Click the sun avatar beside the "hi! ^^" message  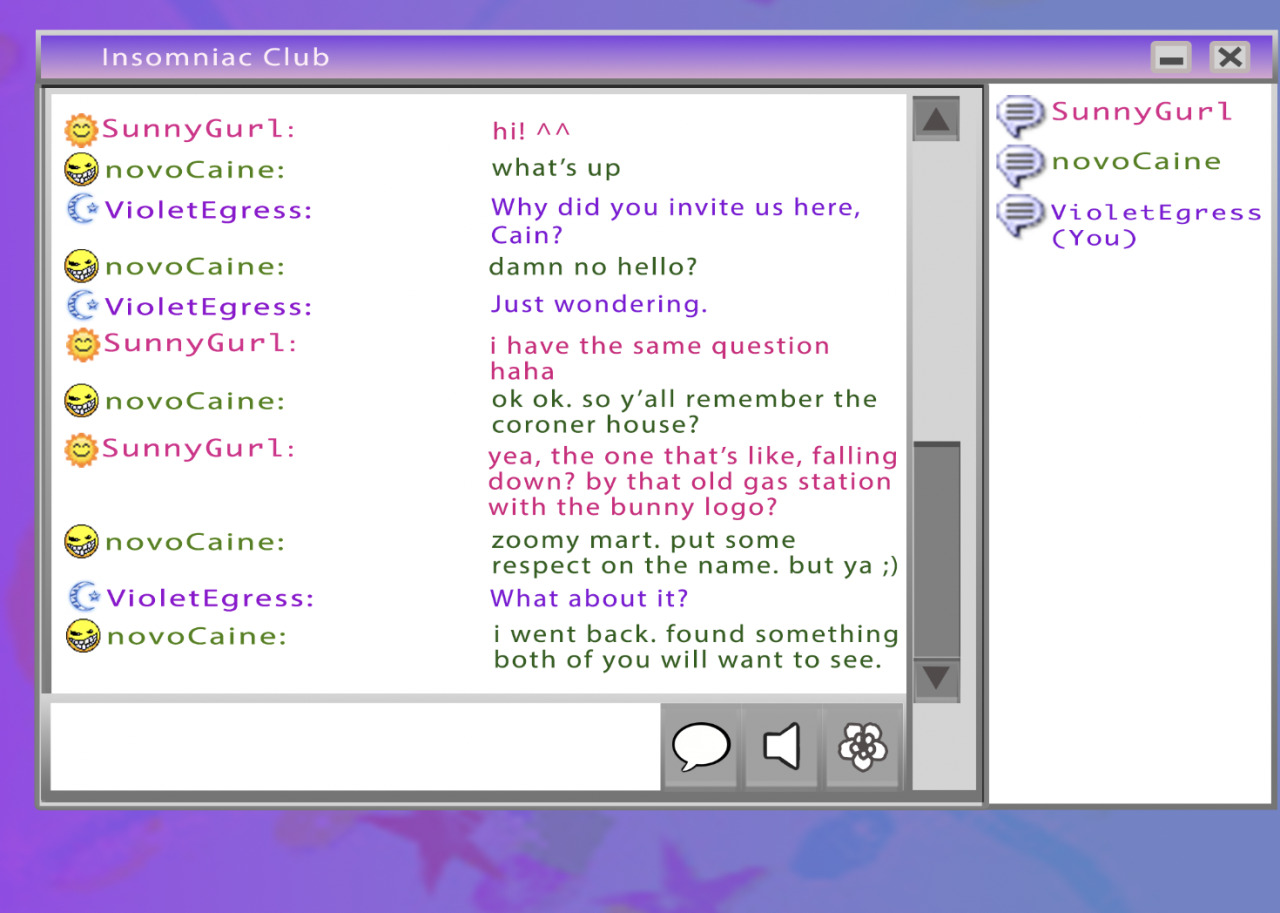82,129
